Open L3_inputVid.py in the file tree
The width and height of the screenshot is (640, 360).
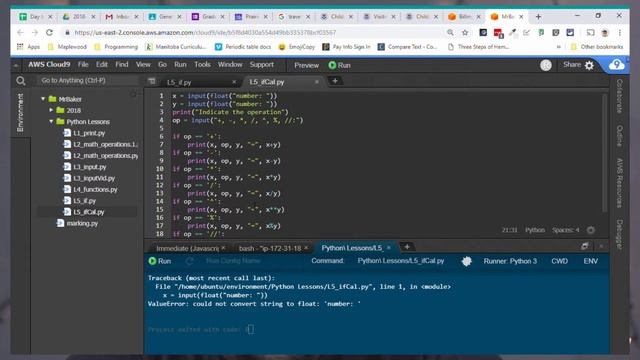tap(94, 178)
